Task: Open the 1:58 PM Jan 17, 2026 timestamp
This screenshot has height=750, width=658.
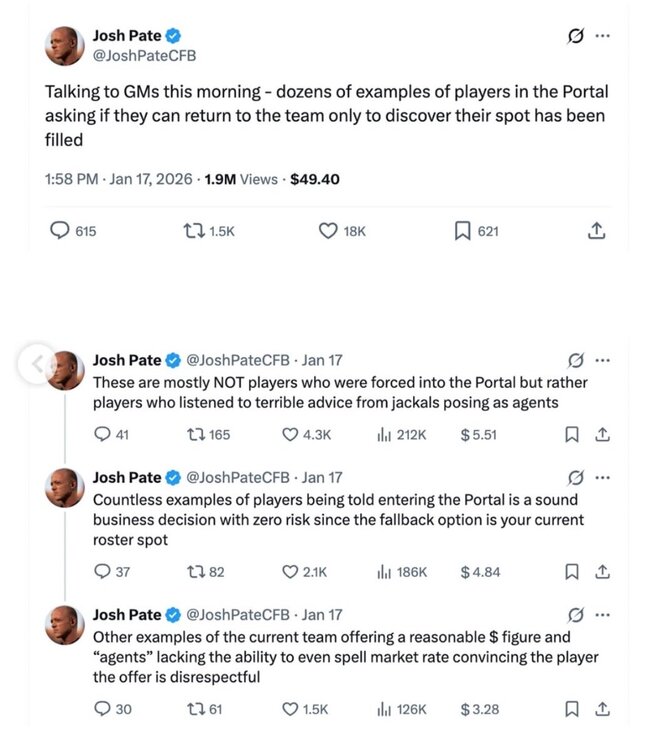Action: tap(120, 180)
